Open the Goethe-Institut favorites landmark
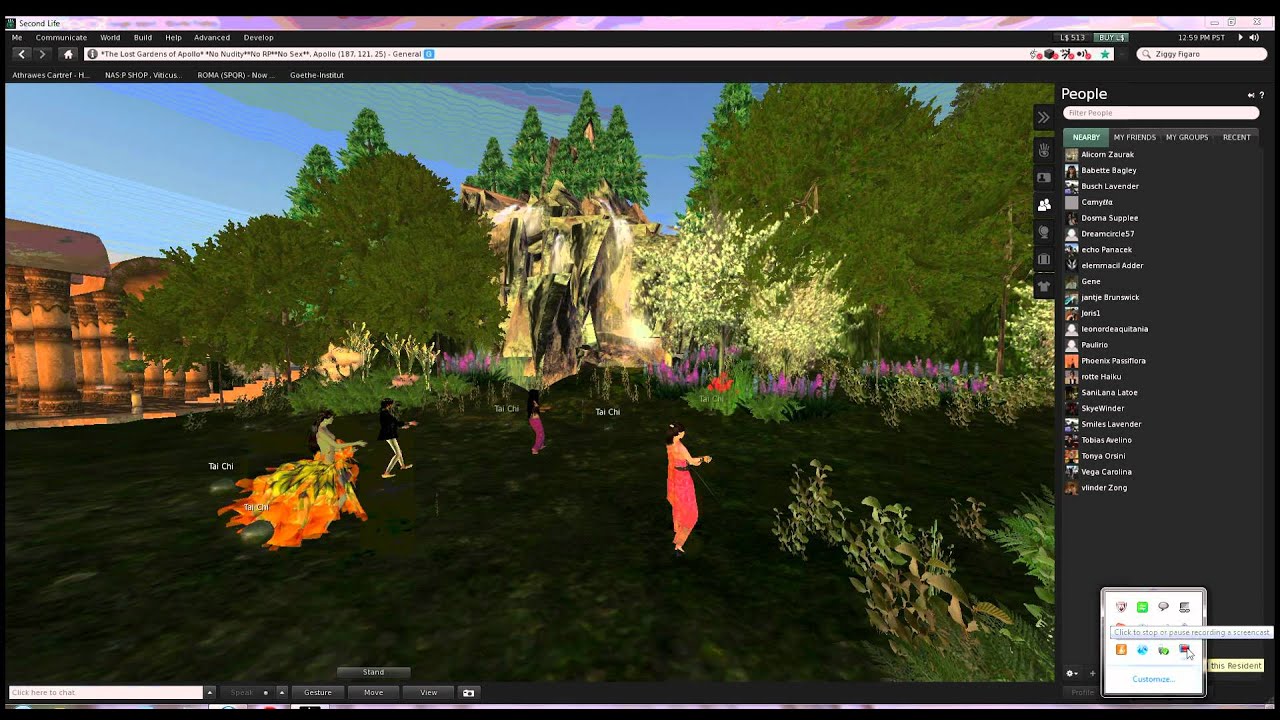The height and width of the screenshot is (720, 1280). tap(317, 75)
